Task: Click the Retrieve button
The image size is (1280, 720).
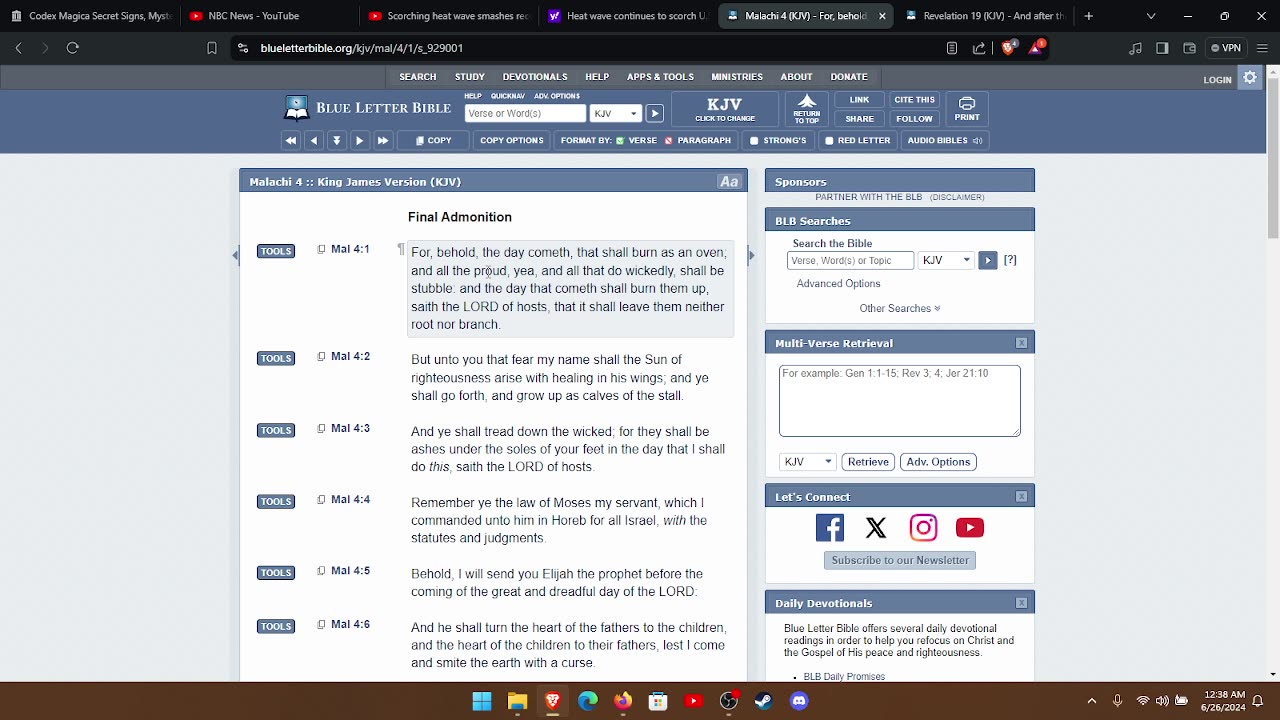Action: point(868,462)
